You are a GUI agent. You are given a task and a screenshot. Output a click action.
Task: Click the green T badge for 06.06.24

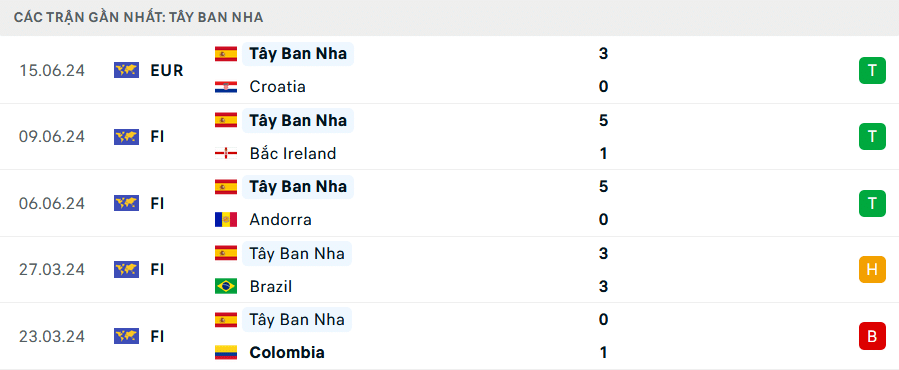(x=872, y=204)
